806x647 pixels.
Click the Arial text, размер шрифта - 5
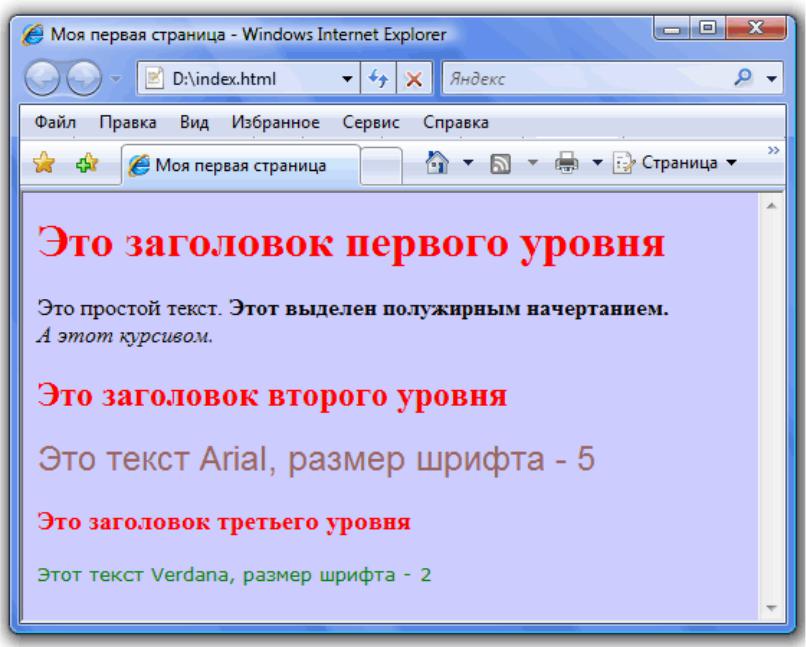[x=317, y=459]
